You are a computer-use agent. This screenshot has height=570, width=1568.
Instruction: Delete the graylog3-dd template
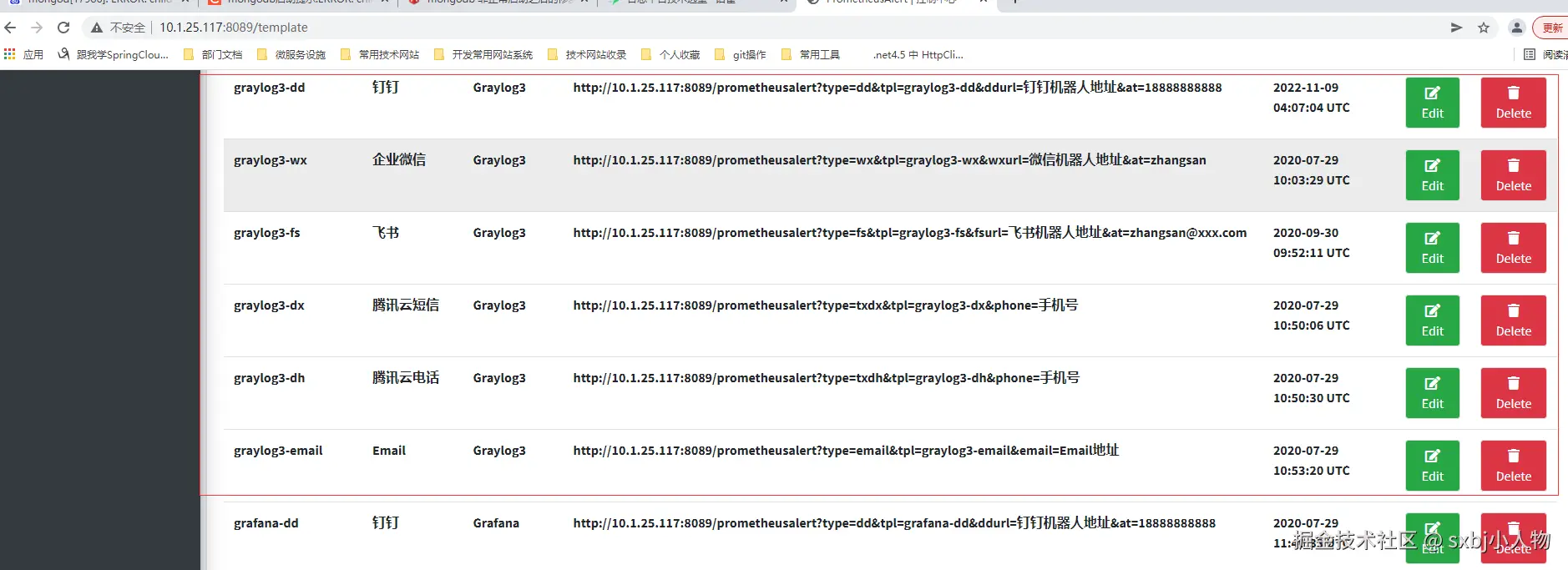[1513, 103]
